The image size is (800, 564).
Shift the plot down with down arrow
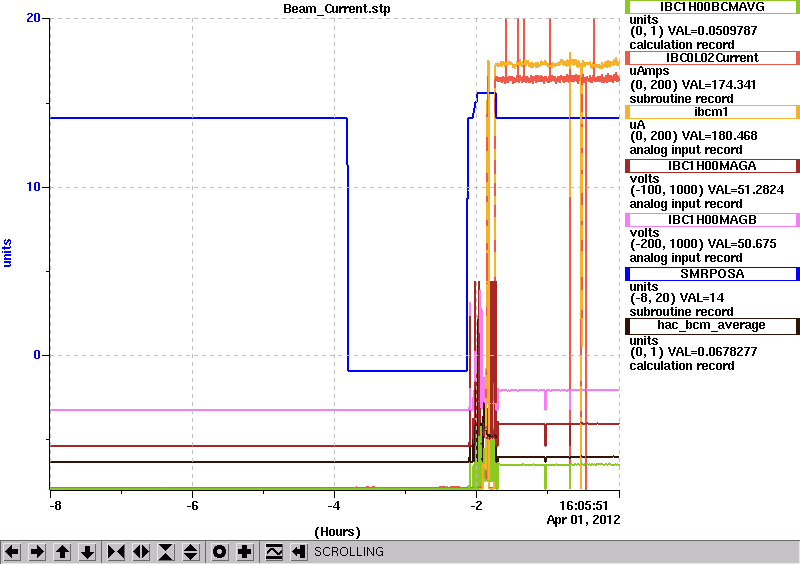pos(88,552)
